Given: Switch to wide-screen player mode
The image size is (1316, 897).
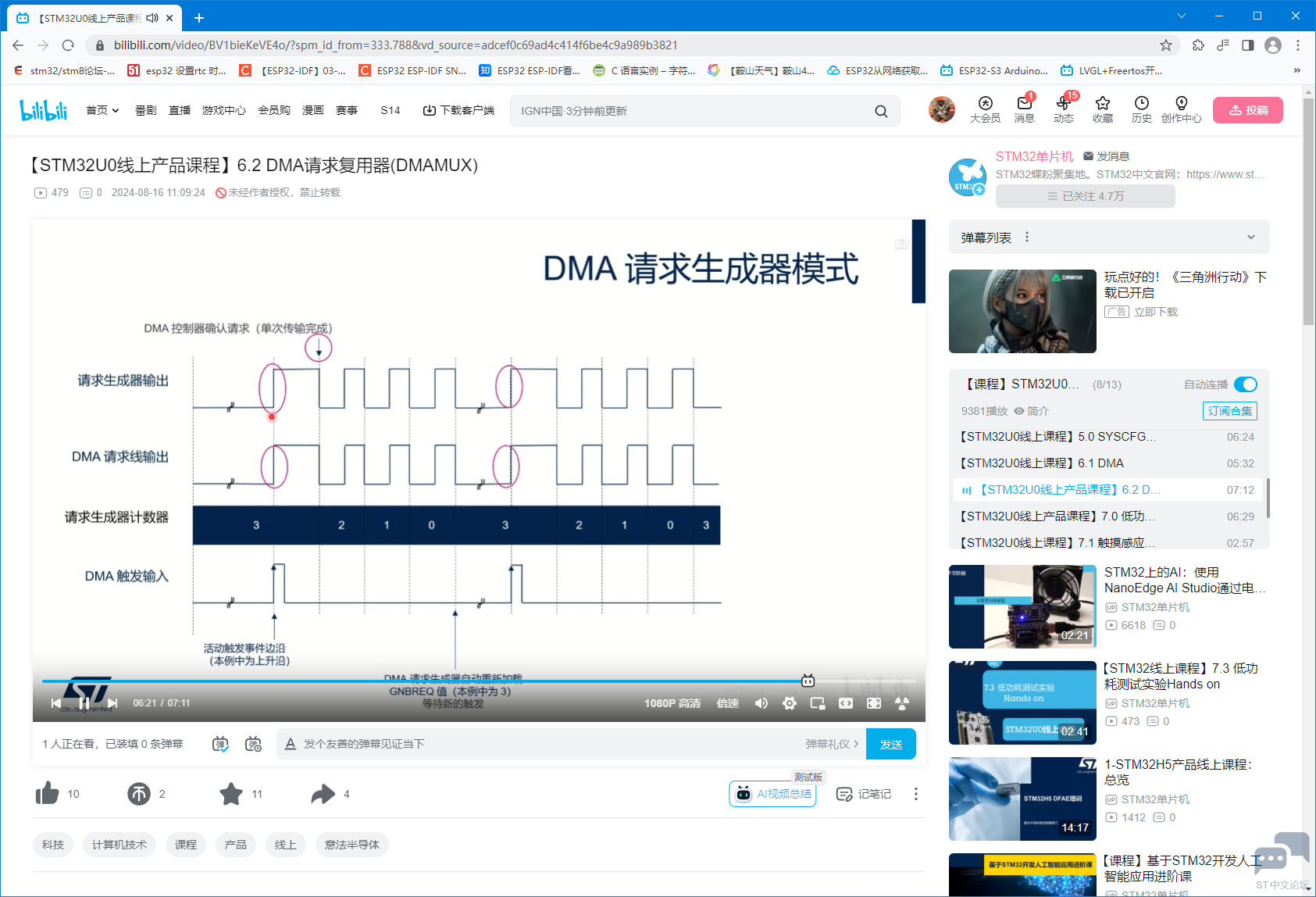Looking at the screenshot, I should [x=846, y=703].
